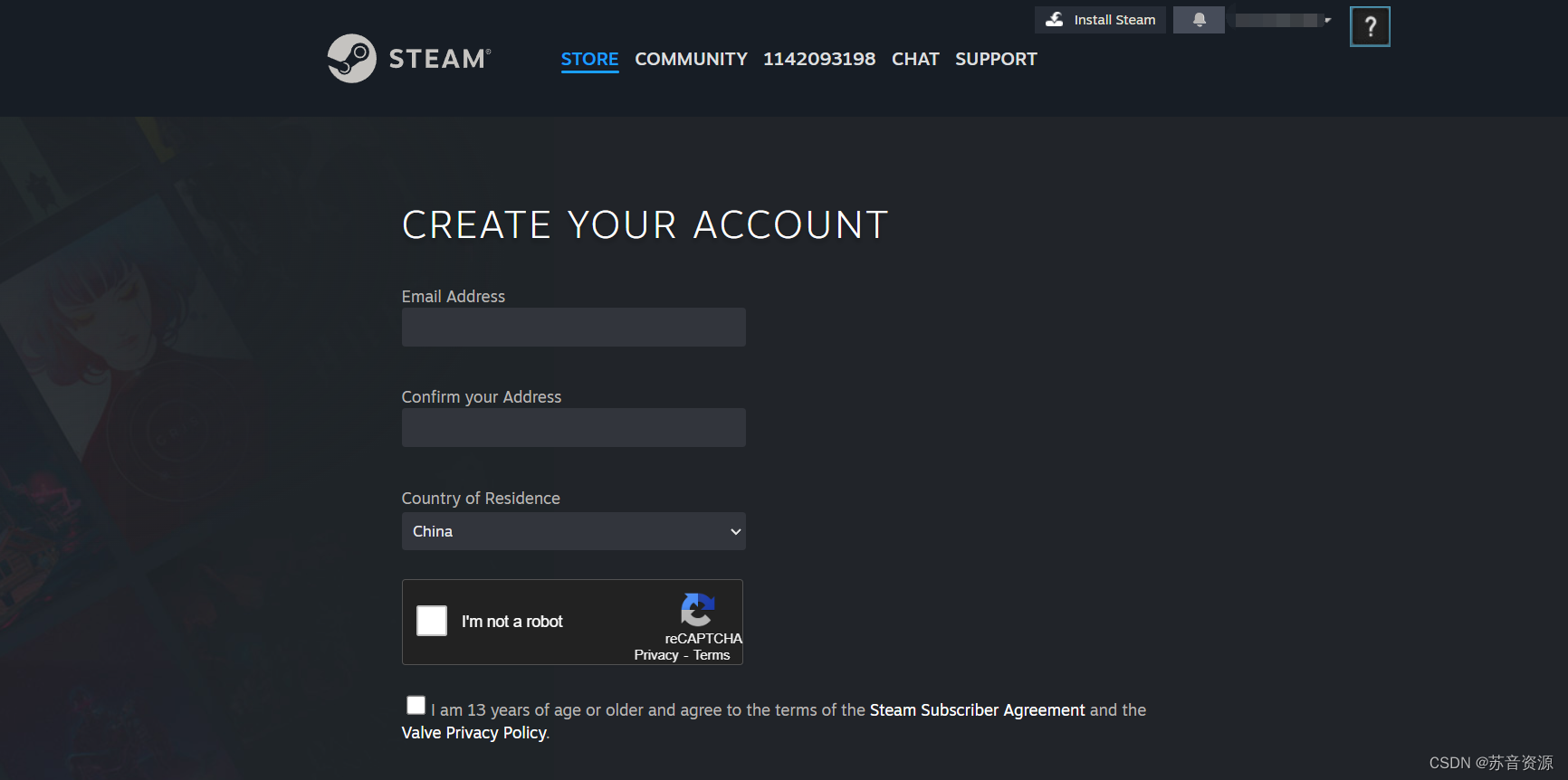Click the Steam logo icon
This screenshot has width=1568, height=780.
click(351, 59)
